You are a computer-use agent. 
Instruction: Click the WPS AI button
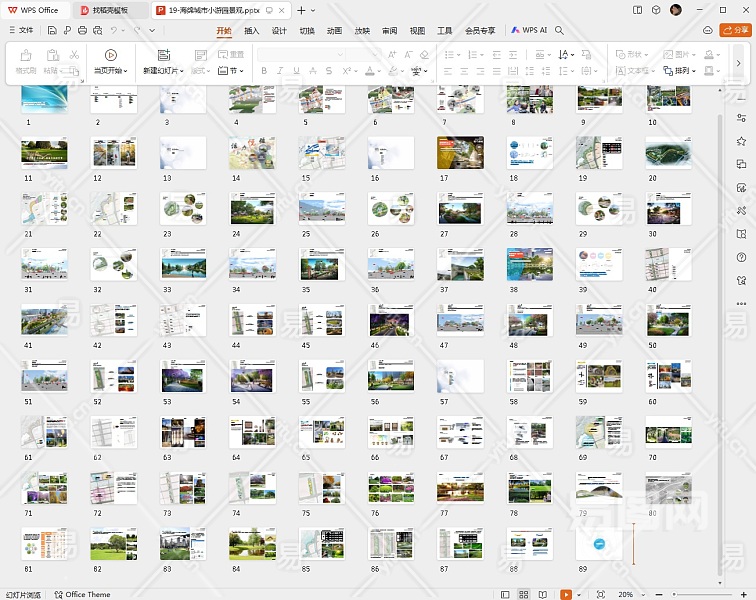pyautogui.click(x=529, y=31)
